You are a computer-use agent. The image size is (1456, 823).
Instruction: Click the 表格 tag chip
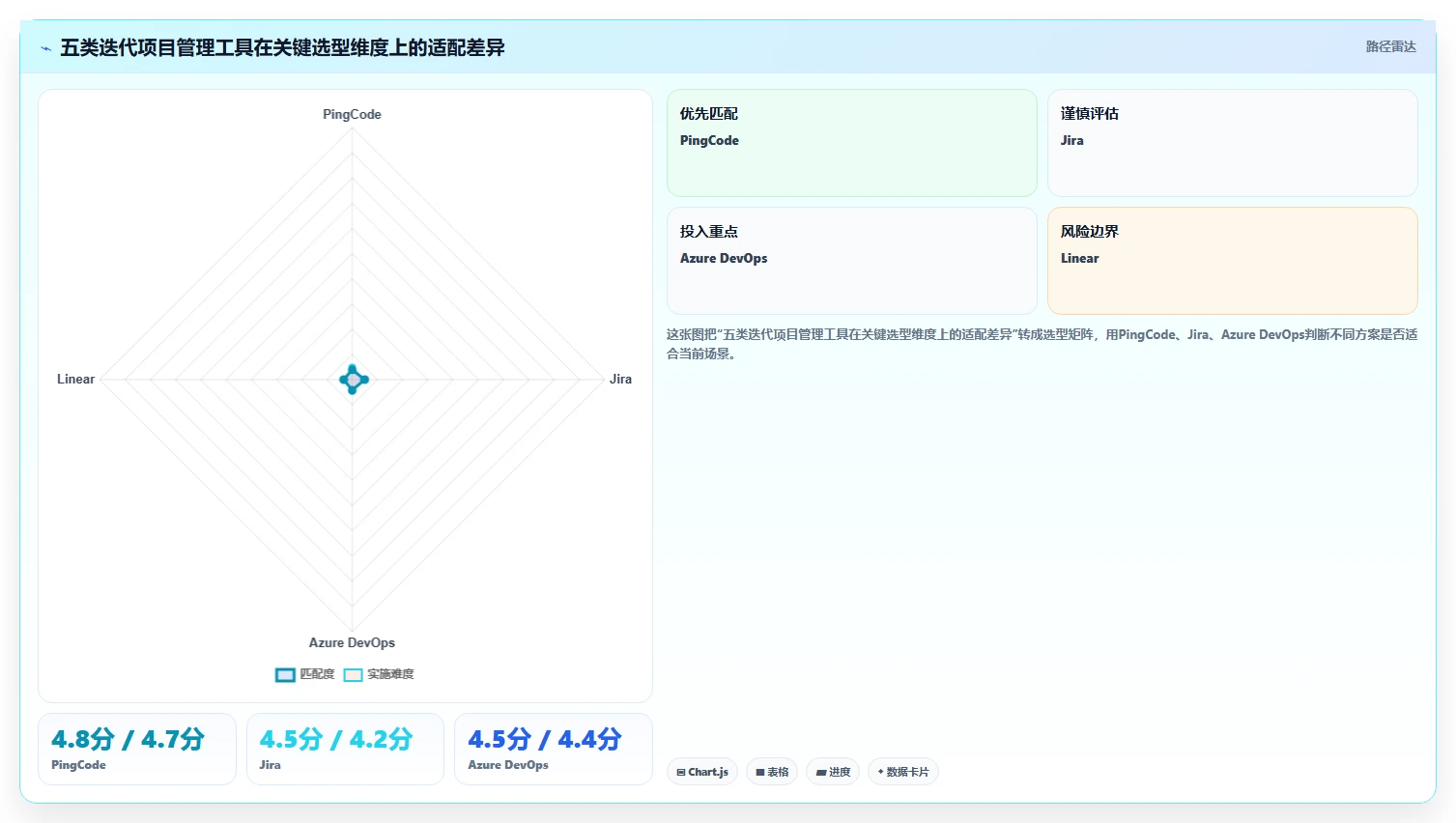[x=772, y=772]
